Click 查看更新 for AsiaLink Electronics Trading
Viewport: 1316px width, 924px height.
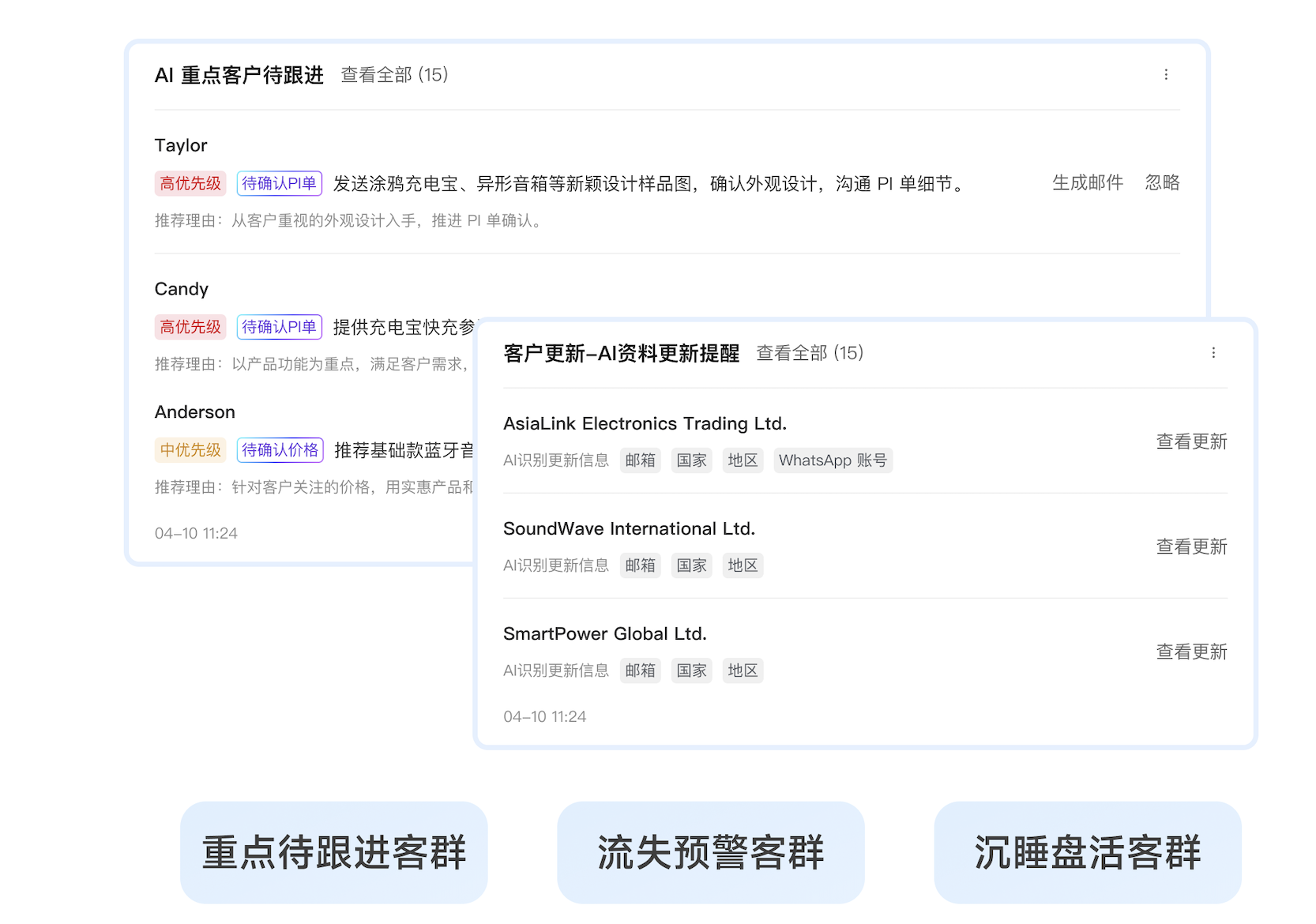1191,441
